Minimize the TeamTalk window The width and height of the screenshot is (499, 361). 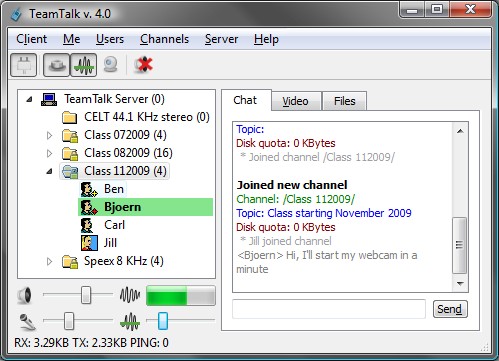tap(412, 10)
